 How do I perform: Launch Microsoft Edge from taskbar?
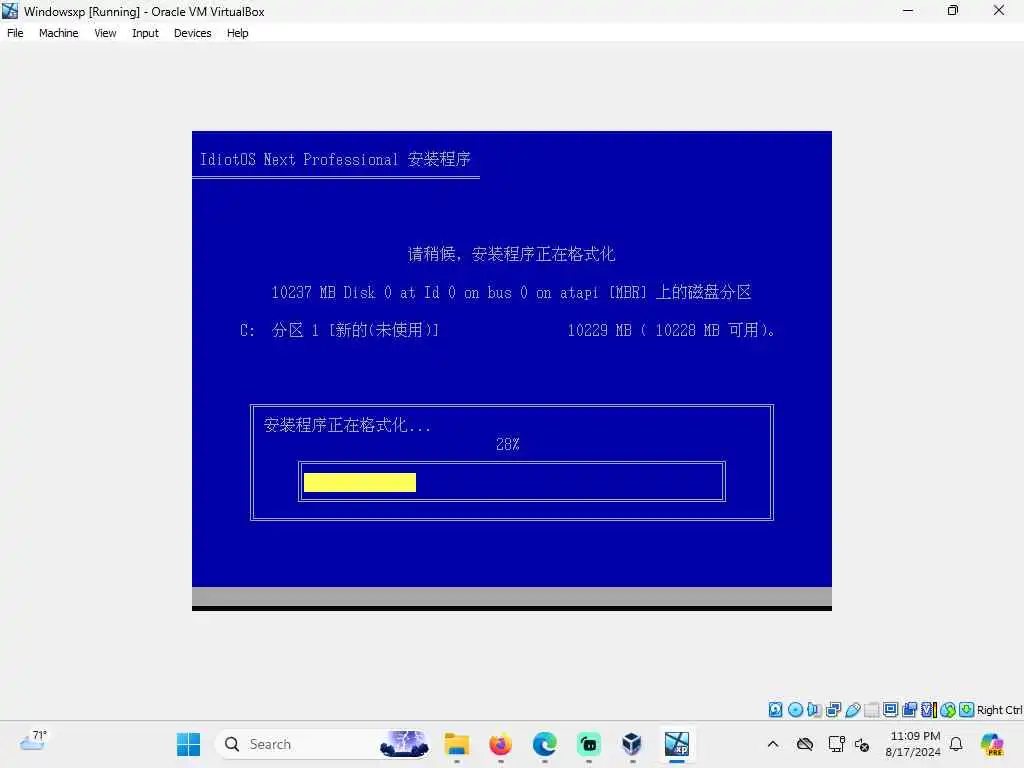click(x=544, y=744)
